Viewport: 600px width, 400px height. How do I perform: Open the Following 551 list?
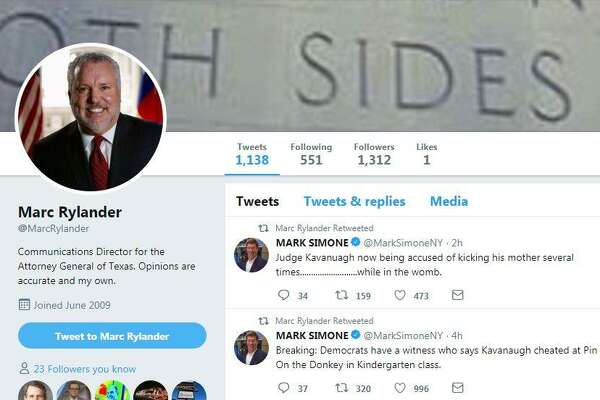[311, 154]
